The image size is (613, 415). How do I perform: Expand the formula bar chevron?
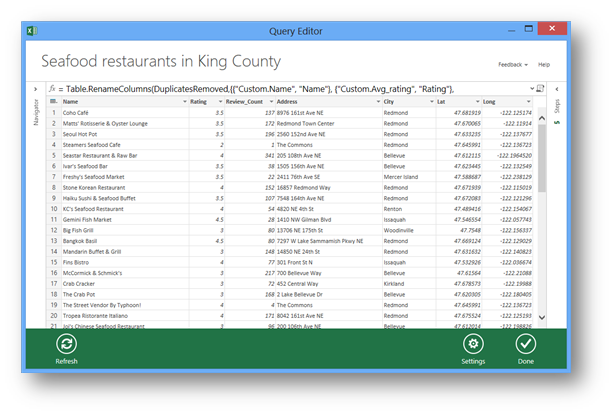click(x=532, y=89)
